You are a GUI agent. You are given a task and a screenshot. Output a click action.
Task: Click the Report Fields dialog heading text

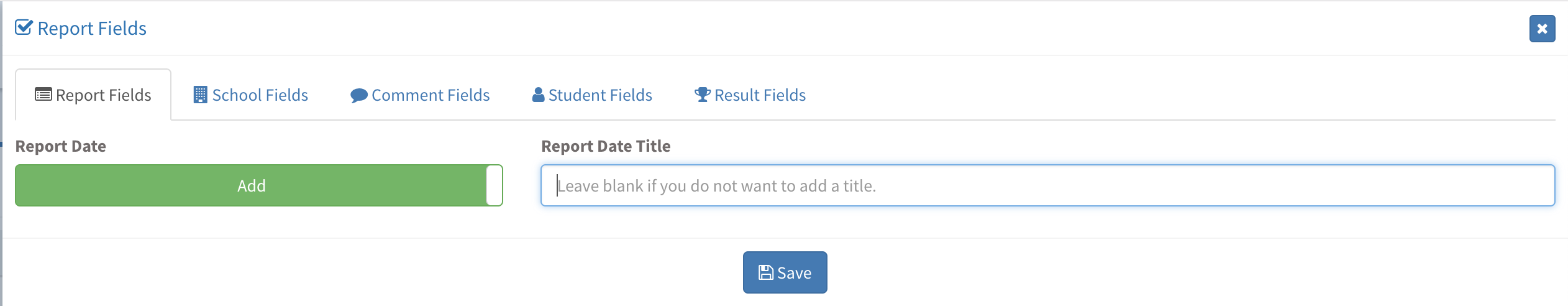click(x=92, y=29)
